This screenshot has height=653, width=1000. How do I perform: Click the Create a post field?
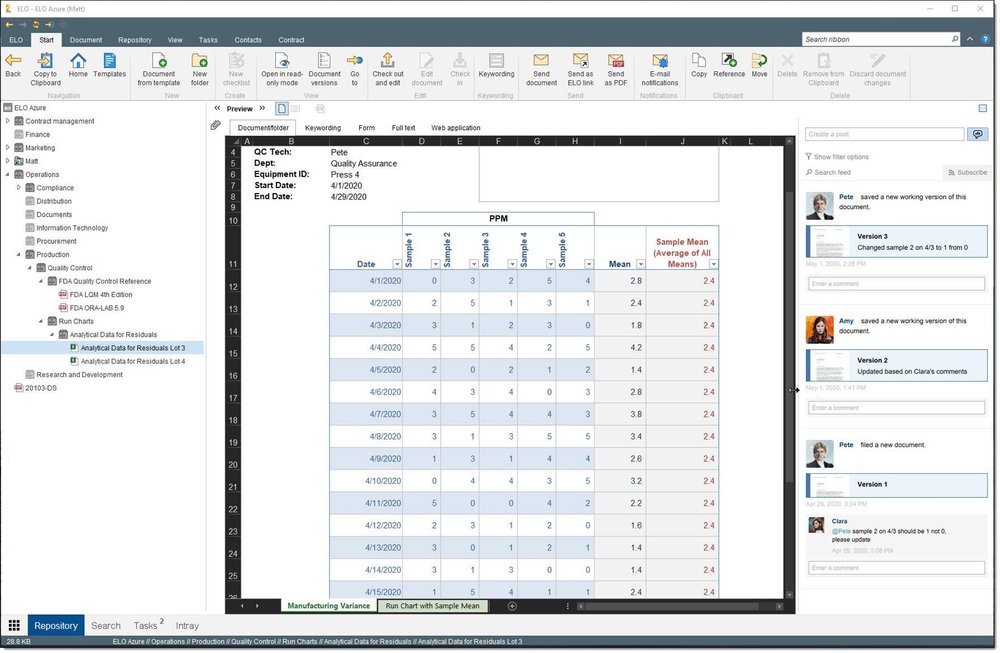point(884,134)
